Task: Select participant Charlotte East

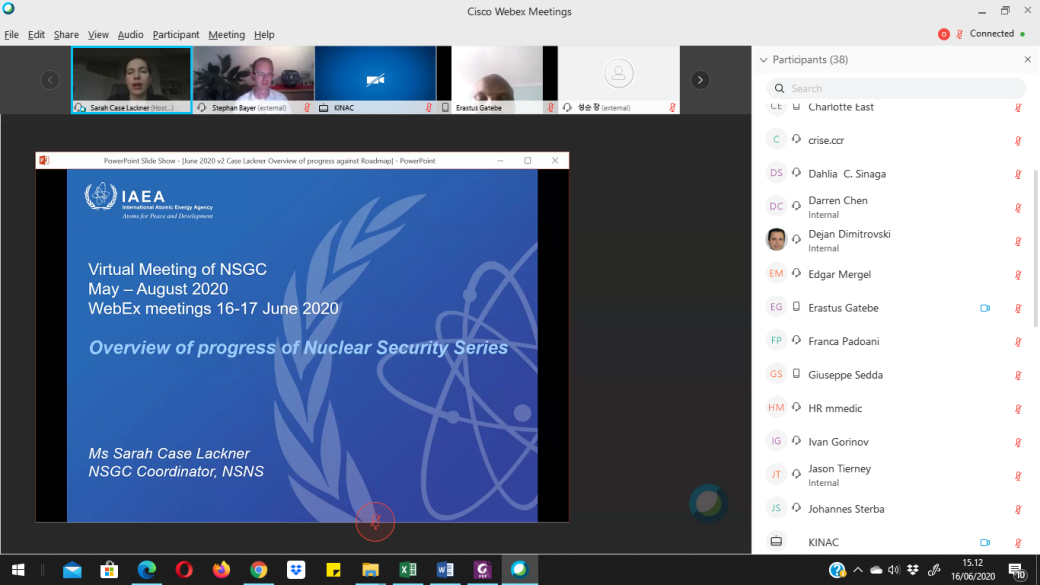Action: [896, 107]
